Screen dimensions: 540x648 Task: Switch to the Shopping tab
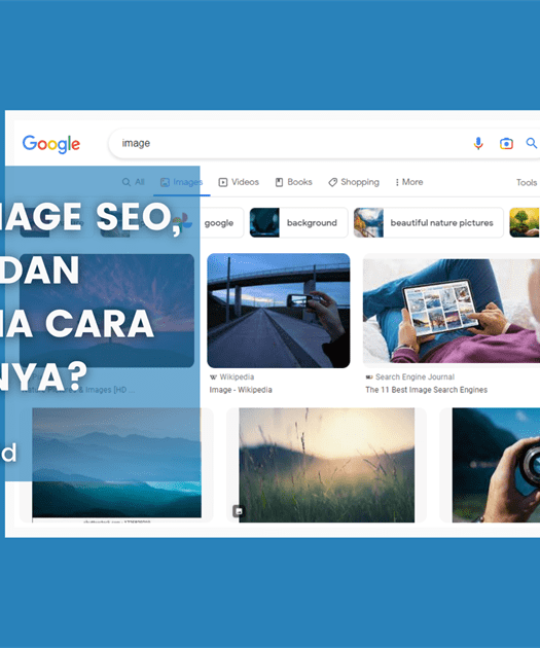pos(353,182)
